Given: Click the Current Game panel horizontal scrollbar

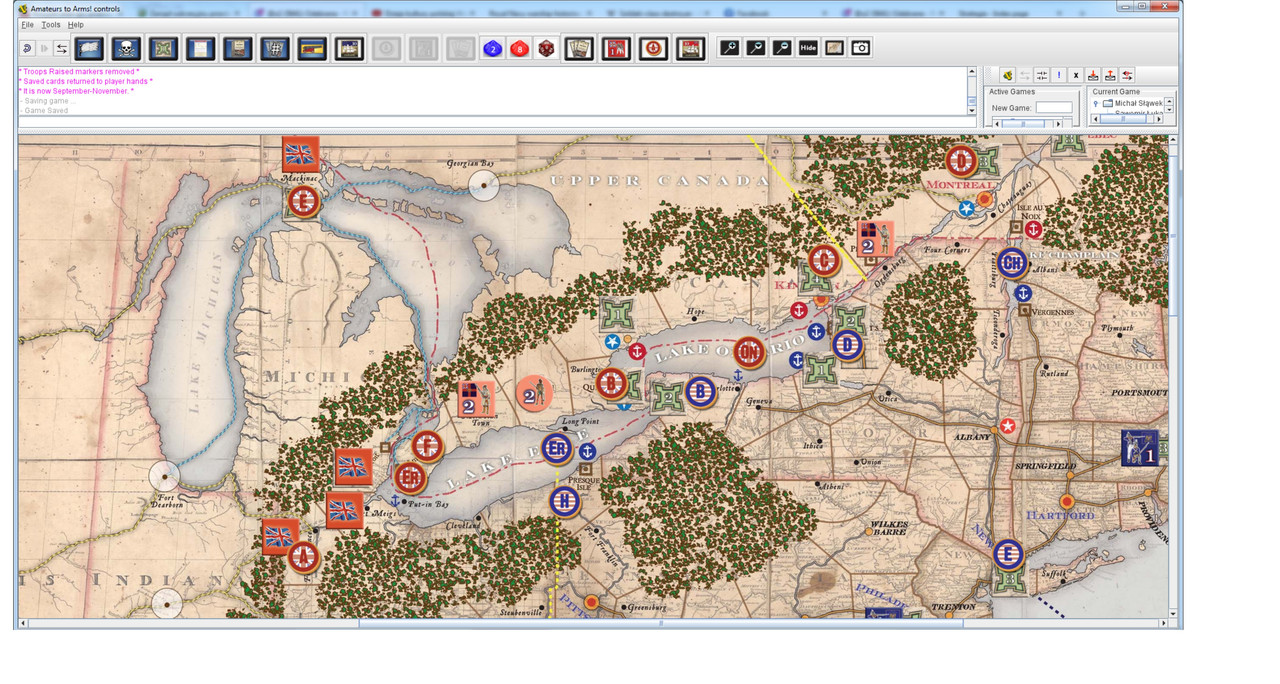Looking at the screenshot, I should 1127,119.
